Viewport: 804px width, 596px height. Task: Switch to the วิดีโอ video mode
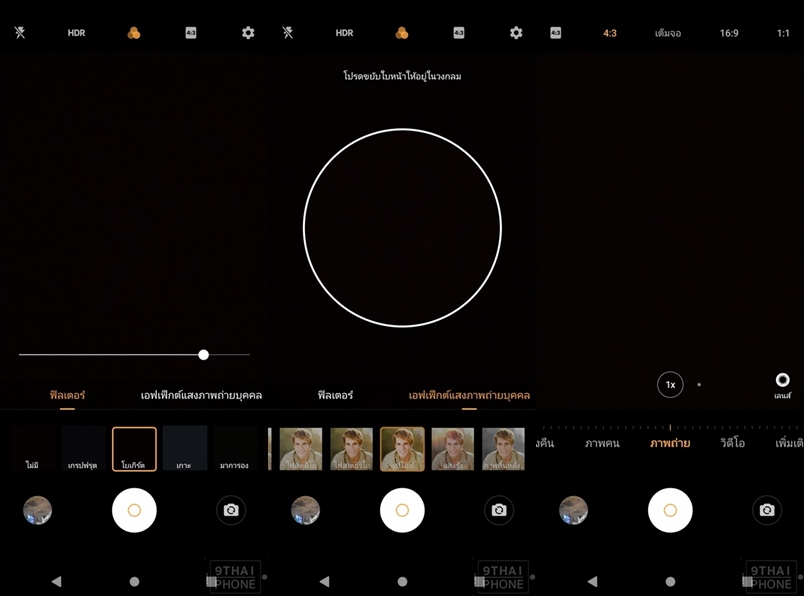pos(732,442)
